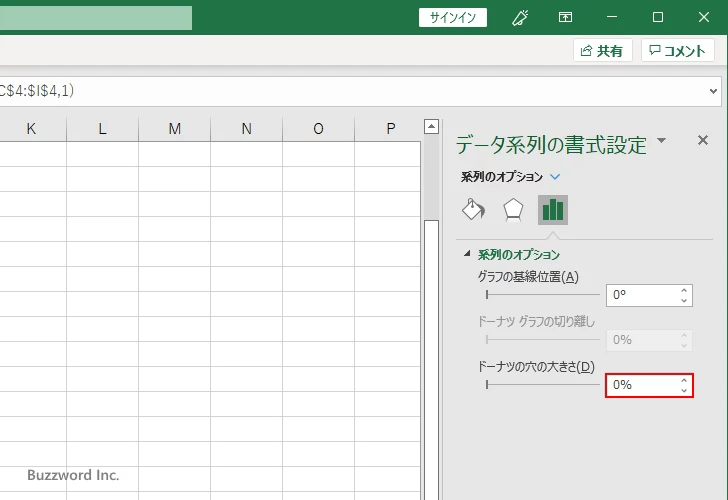
Task: Select the Fill & Line paint bucket tab
Action: [474, 210]
